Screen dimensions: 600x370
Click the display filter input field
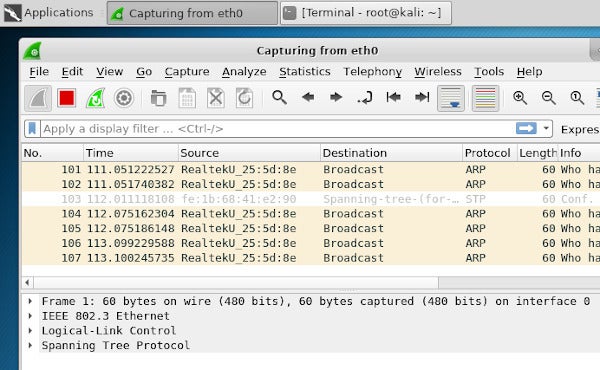(277, 129)
